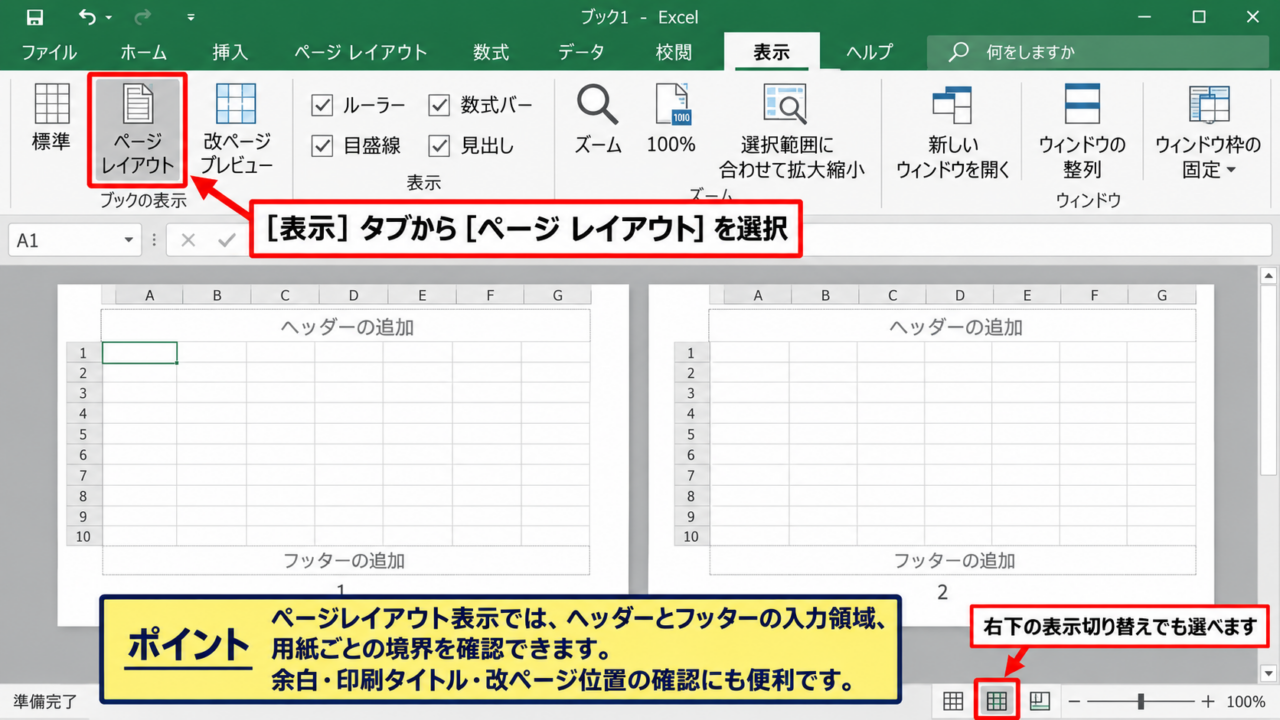Open the ヘルプ tab
This screenshot has width=1280, height=720.
coord(869,52)
